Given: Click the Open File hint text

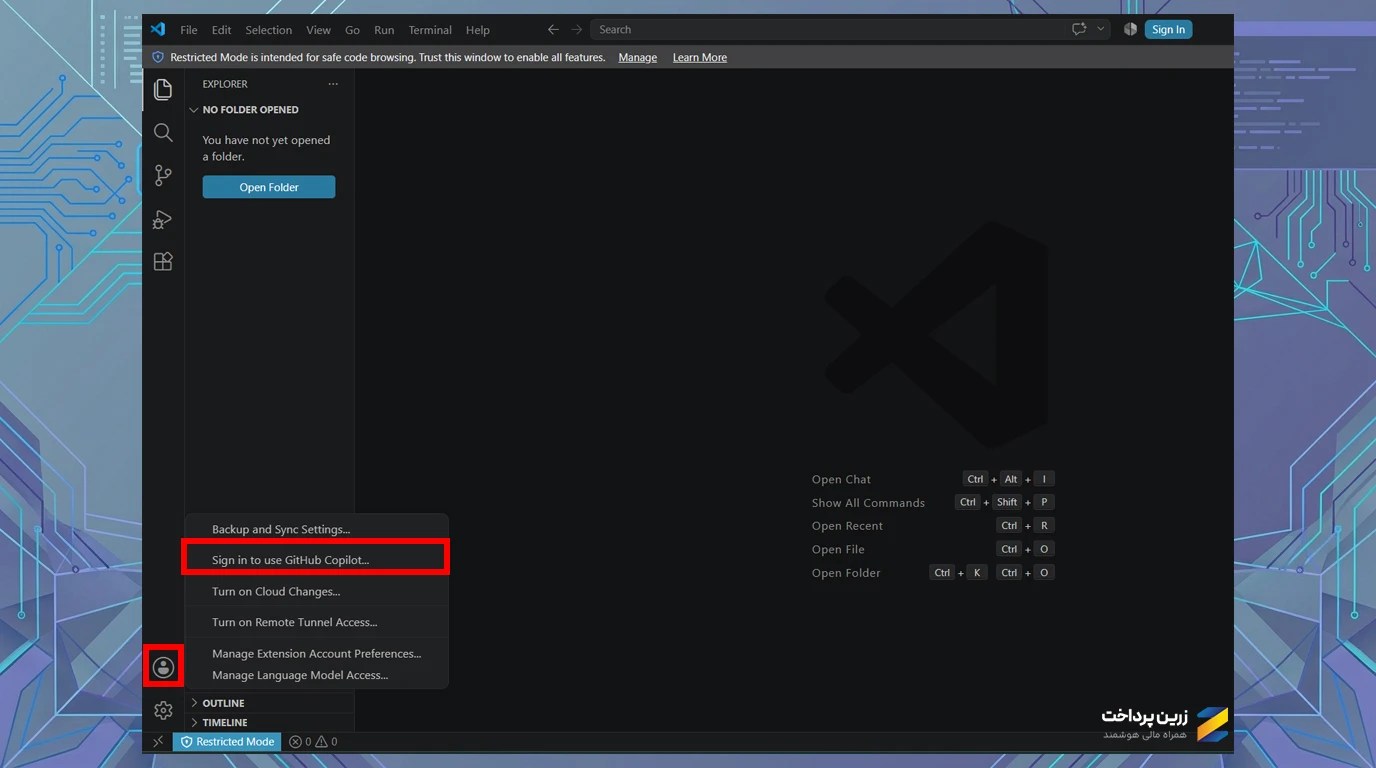Looking at the screenshot, I should (x=838, y=549).
